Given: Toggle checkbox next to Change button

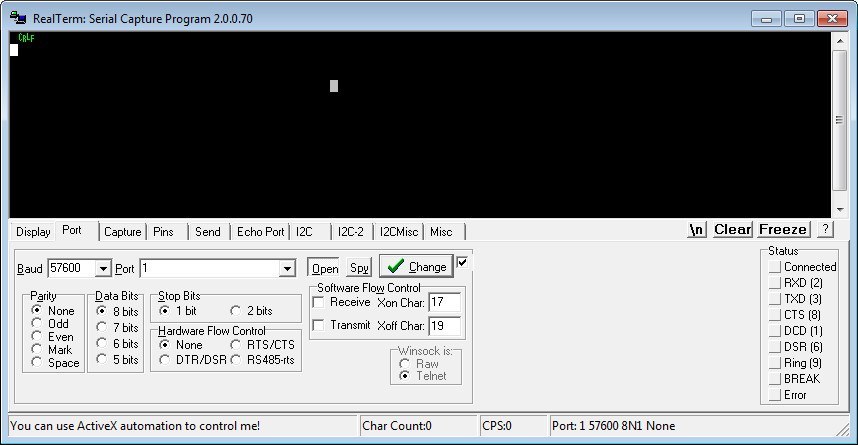Looking at the screenshot, I should [x=462, y=262].
